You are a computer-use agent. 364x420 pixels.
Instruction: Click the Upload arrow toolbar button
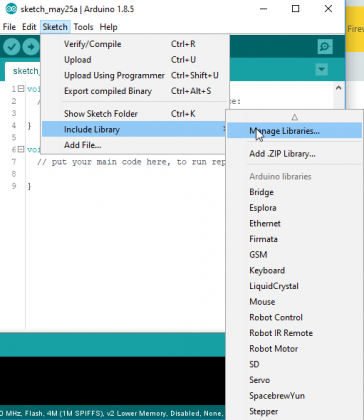[x=31, y=47]
